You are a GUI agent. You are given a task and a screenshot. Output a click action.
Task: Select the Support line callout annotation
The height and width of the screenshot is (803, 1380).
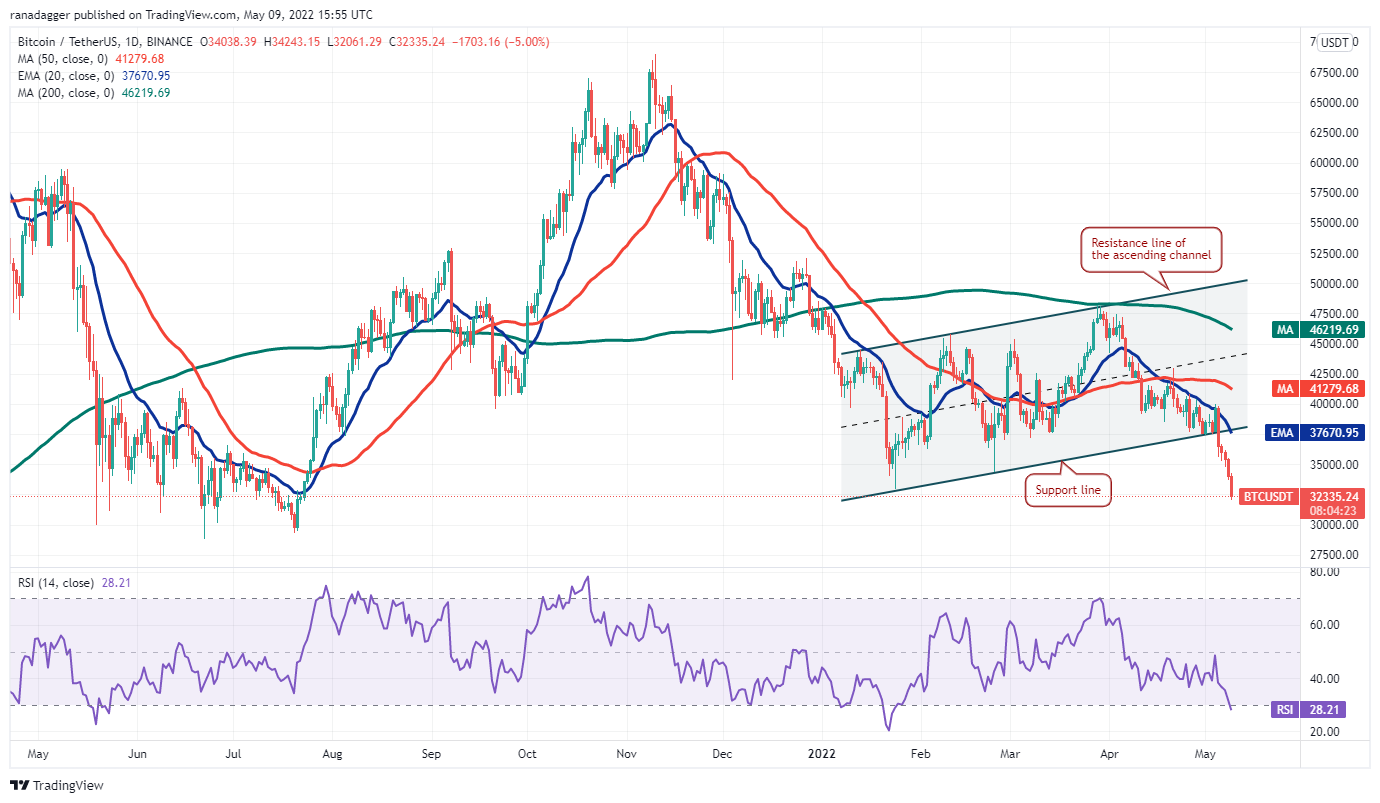(x=1068, y=490)
